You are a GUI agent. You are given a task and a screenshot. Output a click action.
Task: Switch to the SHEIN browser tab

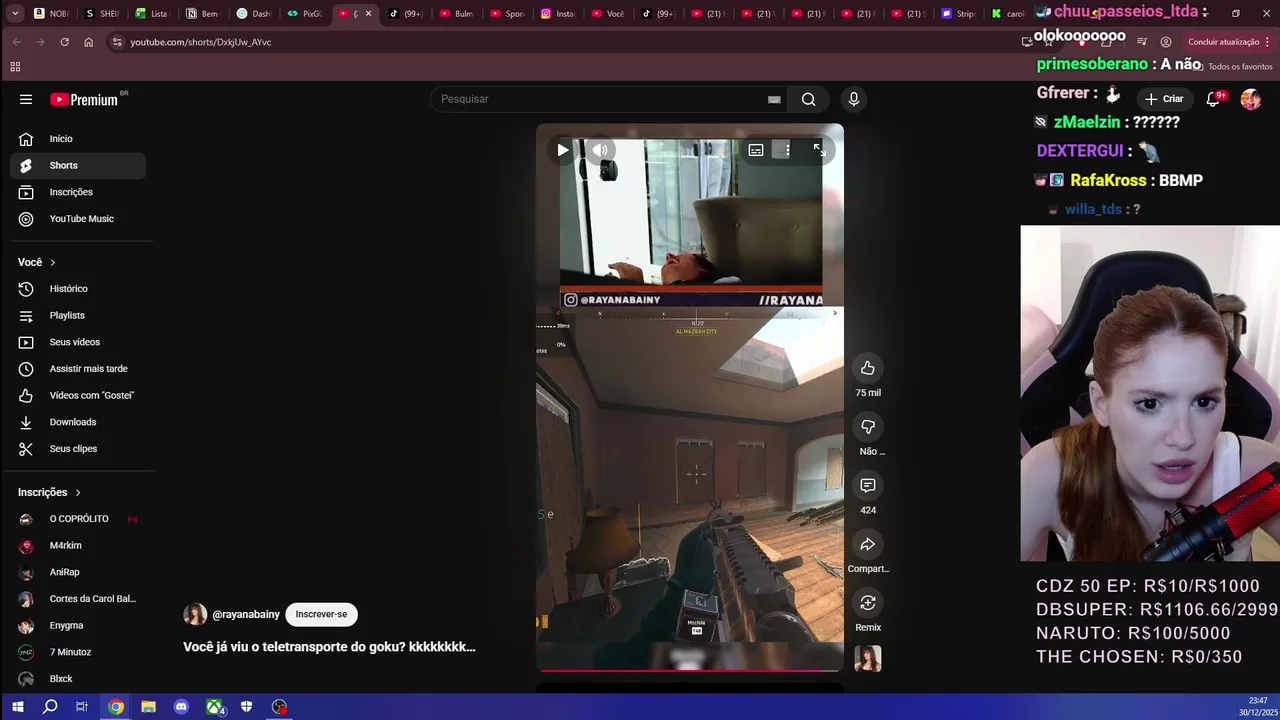click(x=102, y=14)
